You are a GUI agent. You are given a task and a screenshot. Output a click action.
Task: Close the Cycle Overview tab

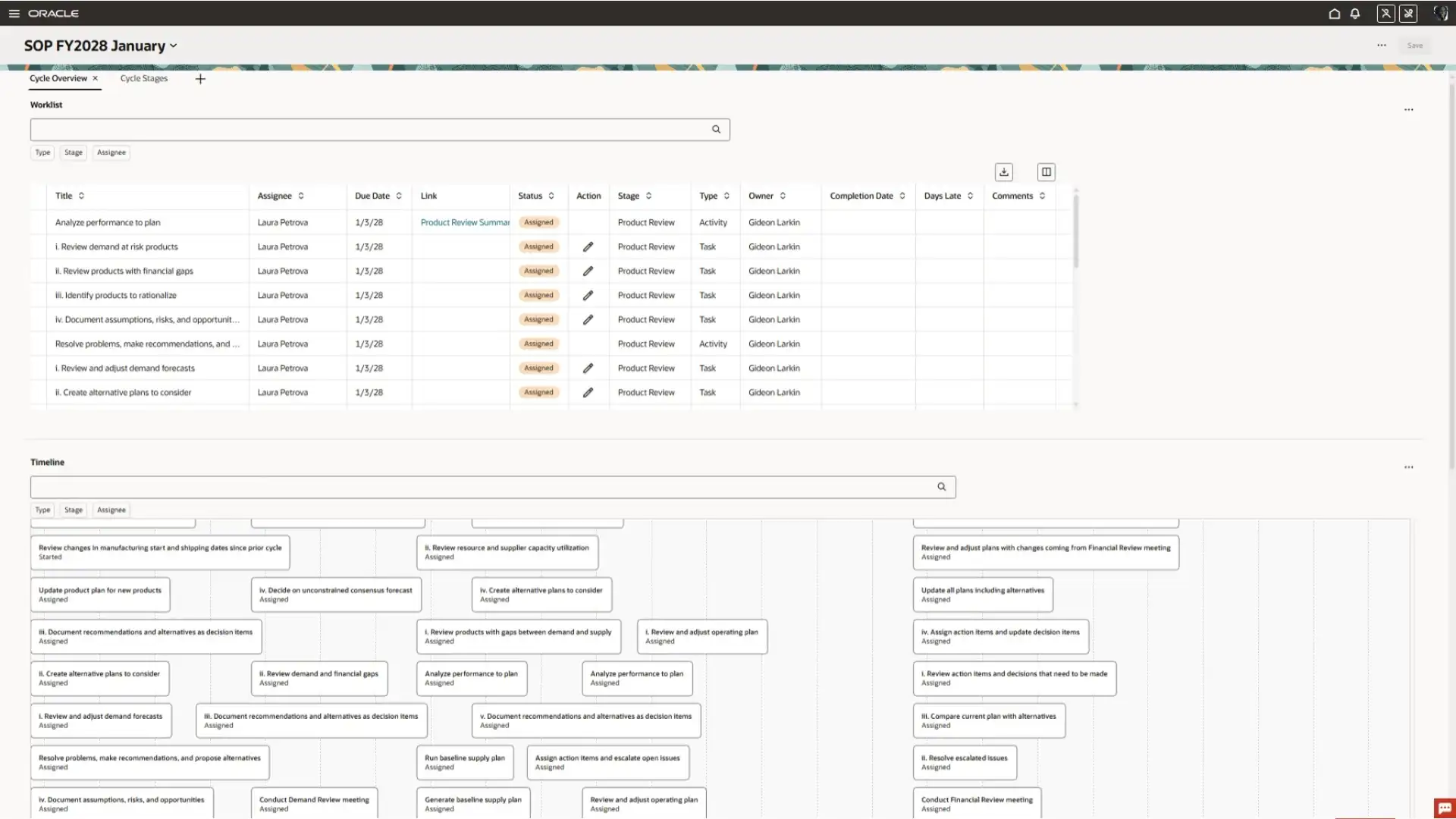96,79
